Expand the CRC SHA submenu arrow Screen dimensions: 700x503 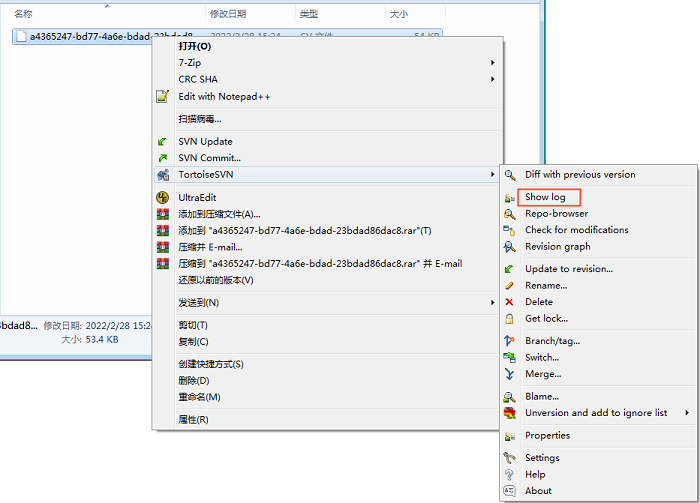pyautogui.click(x=492, y=80)
